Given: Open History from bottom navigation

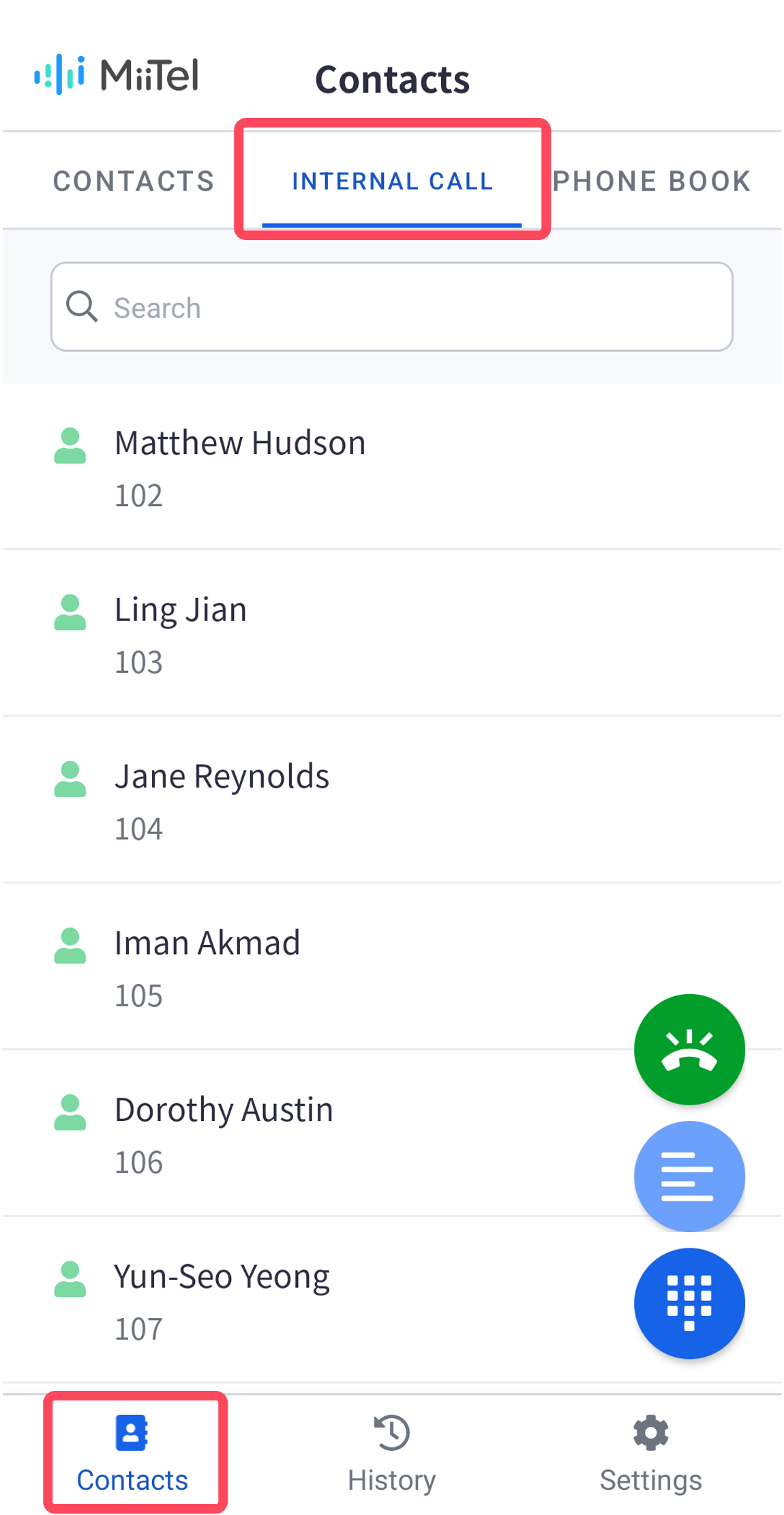Looking at the screenshot, I should (x=391, y=1454).
